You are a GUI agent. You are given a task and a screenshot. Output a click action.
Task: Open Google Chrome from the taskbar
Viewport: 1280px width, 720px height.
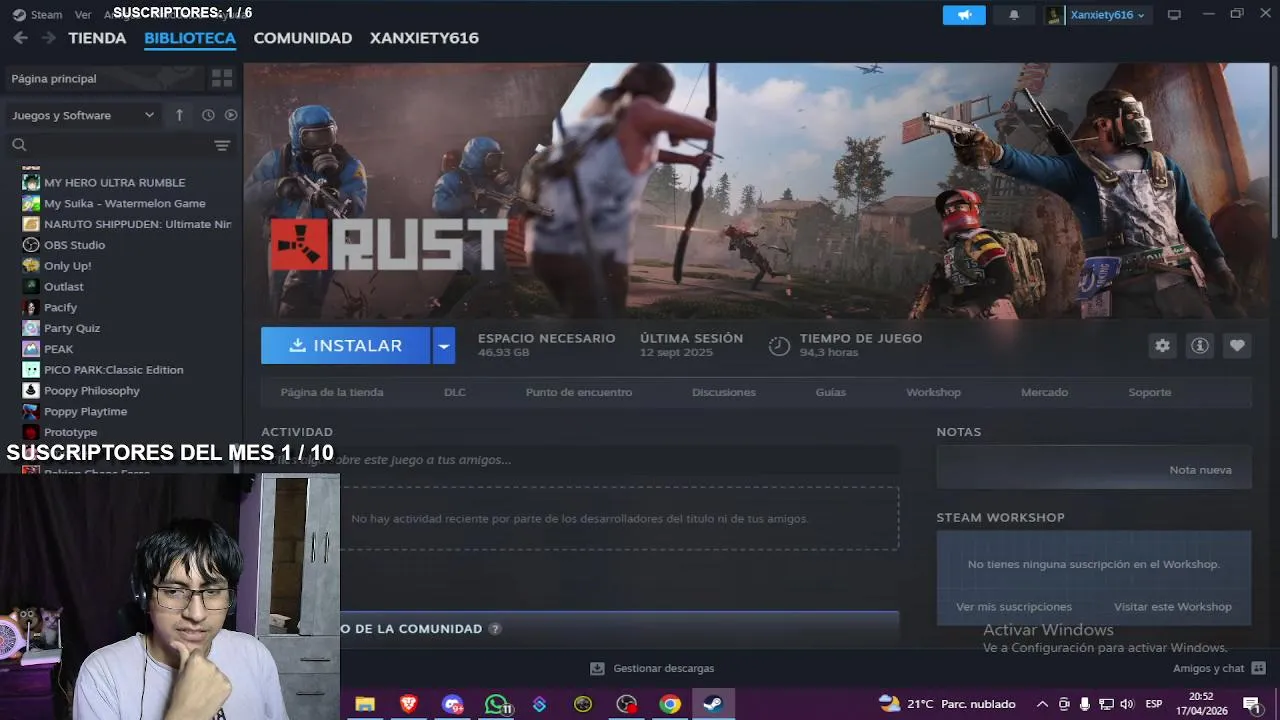point(670,704)
